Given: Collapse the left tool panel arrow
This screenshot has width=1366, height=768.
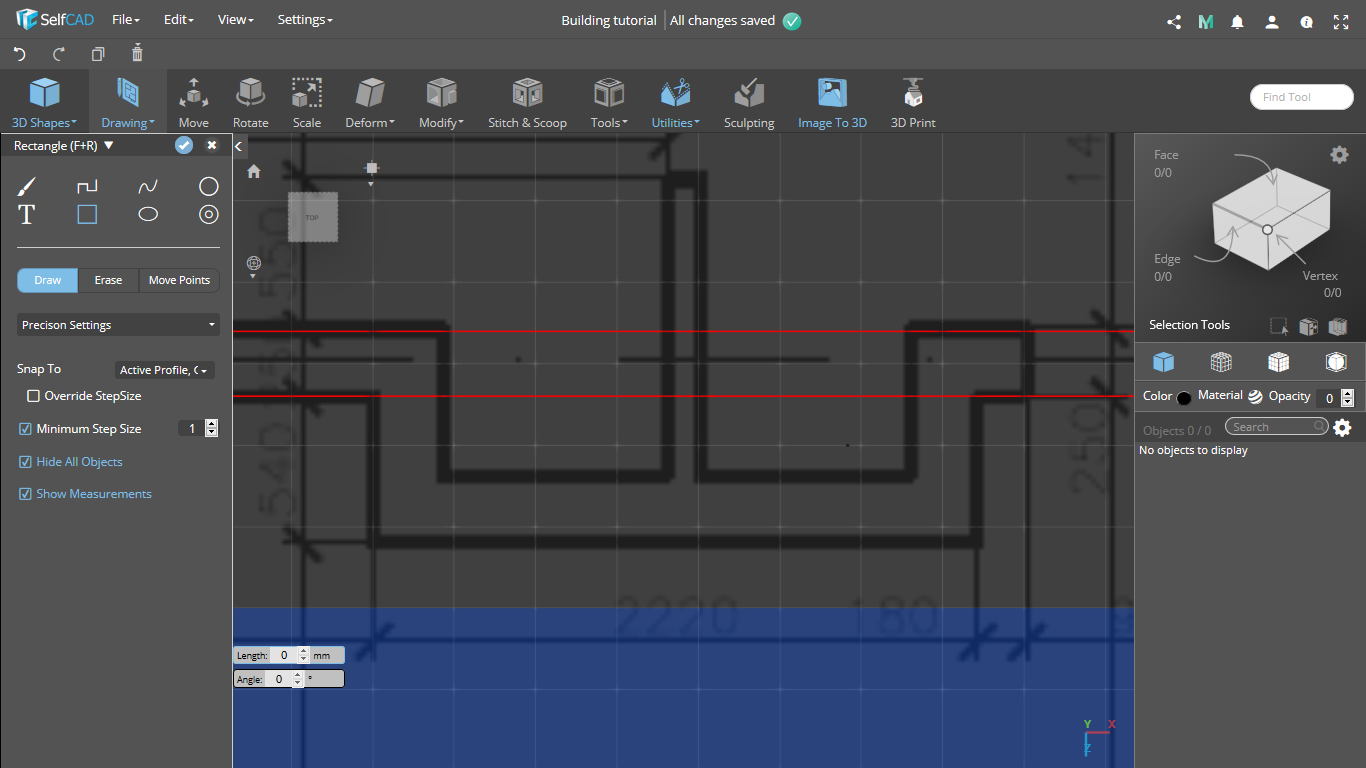Looking at the screenshot, I should [239, 147].
